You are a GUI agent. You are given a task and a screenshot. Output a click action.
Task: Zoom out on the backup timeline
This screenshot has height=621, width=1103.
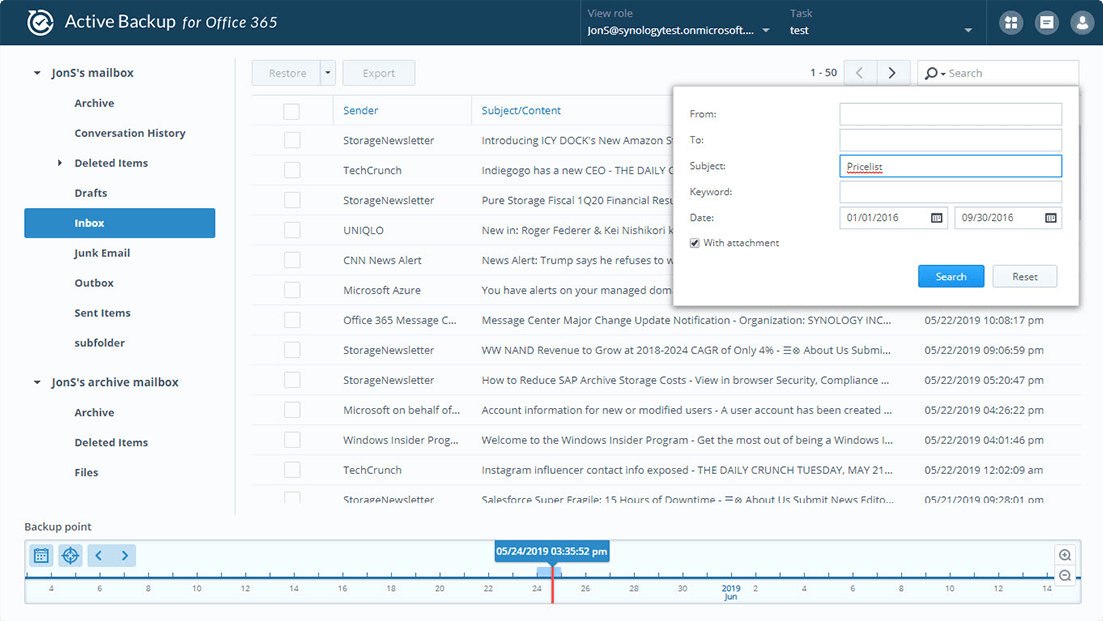(1065, 576)
